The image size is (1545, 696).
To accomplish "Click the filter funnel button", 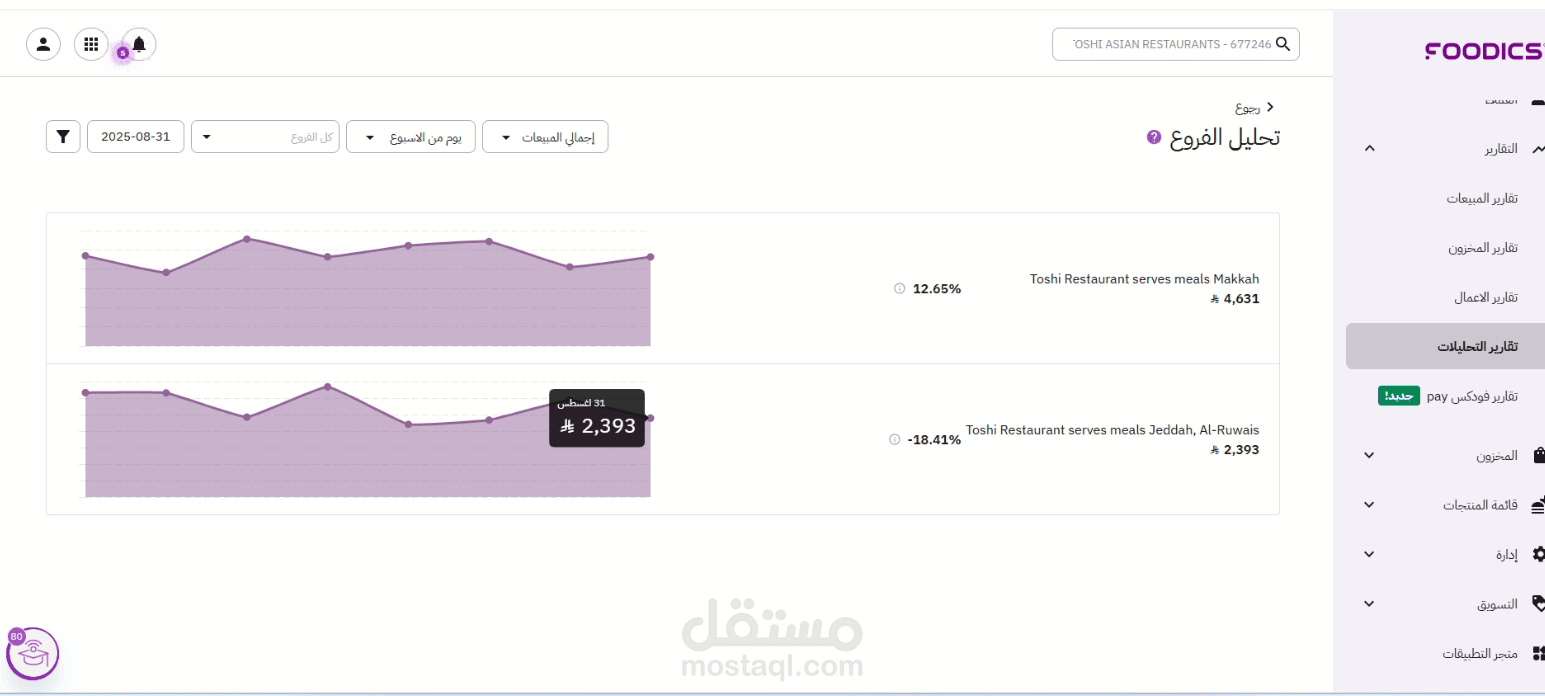I will 63,136.
